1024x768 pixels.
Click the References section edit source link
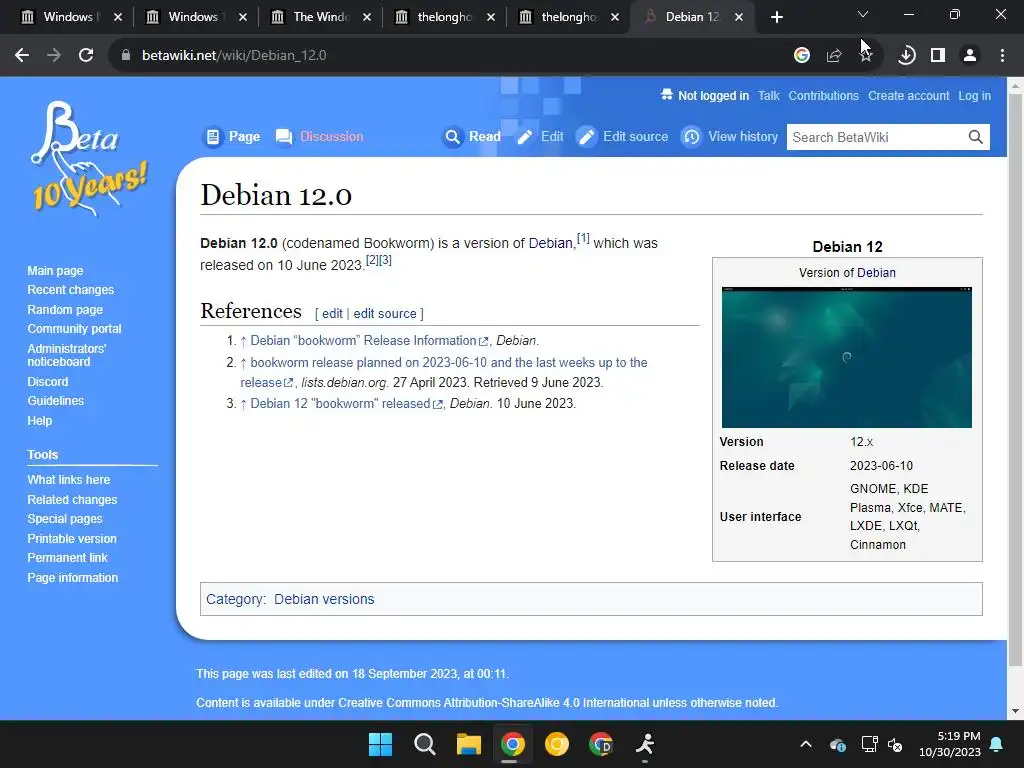pyautogui.click(x=385, y=313)
